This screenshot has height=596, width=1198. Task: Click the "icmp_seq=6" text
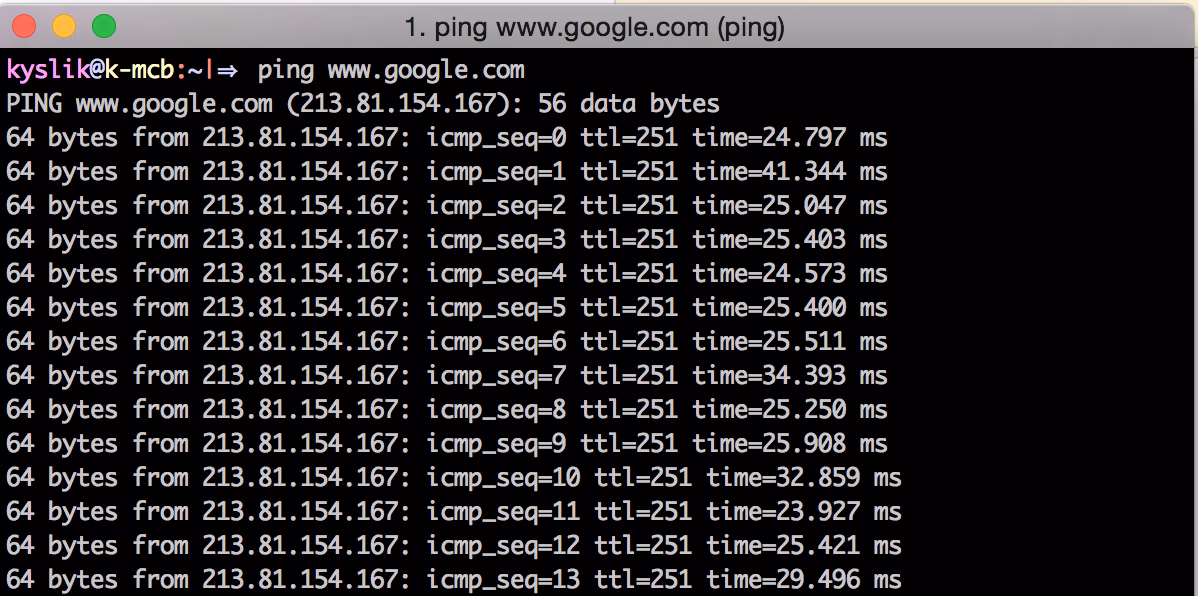pyautogui.click(x=496, y=342)
